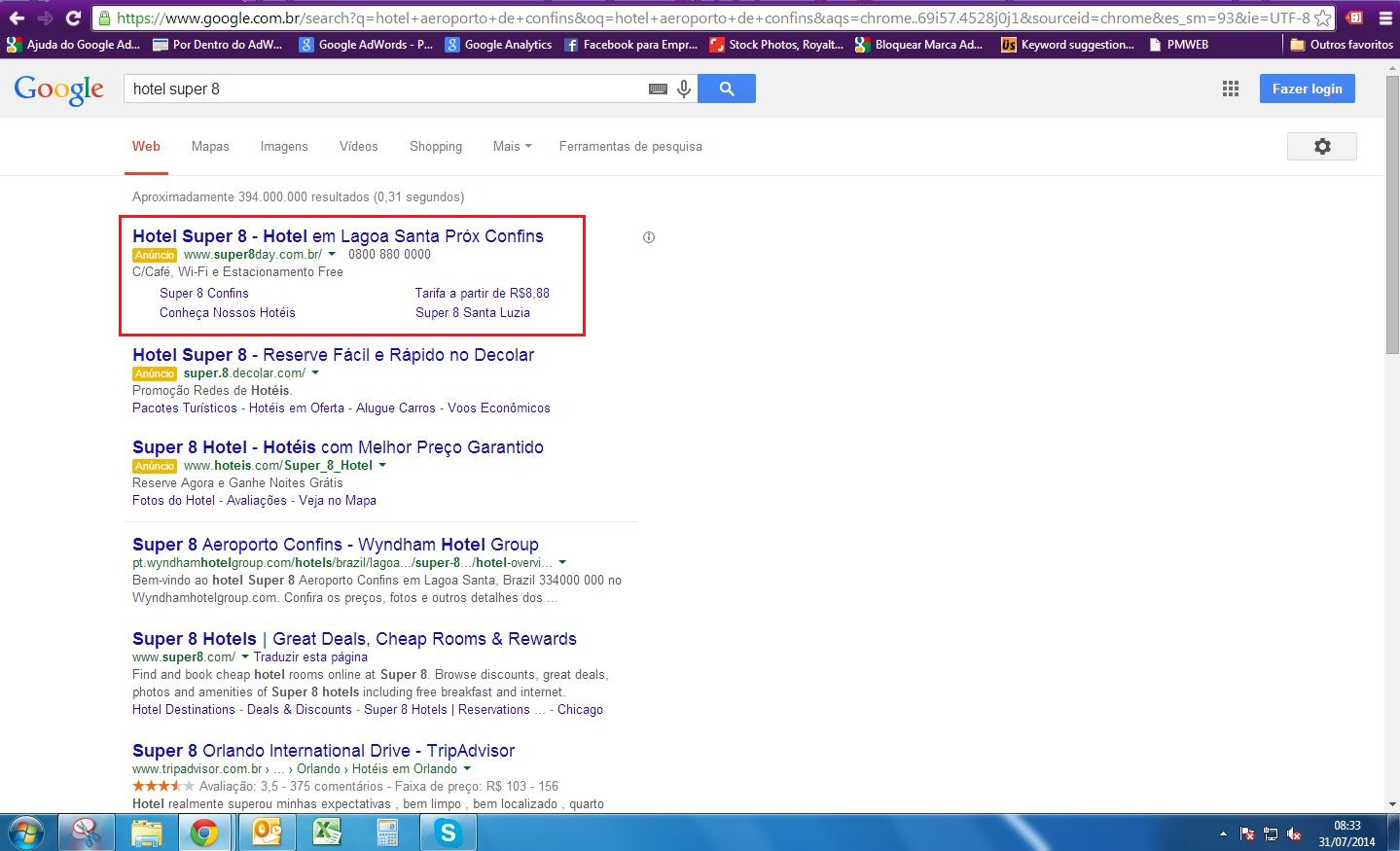Click the network icon in system tray

[1271, 833]
